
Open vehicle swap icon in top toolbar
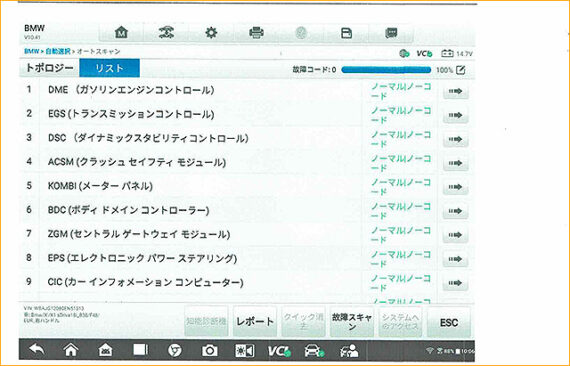pyautogui.click(x=166, y=33)
